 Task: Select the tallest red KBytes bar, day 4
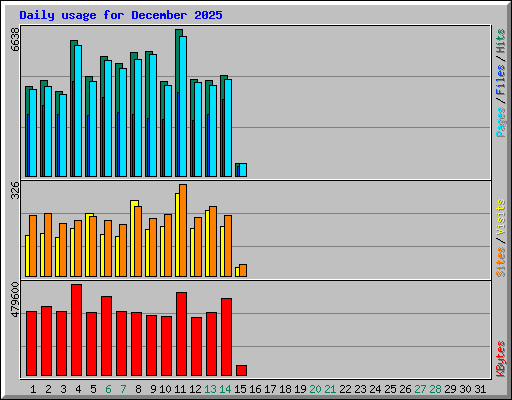[76, 330]
